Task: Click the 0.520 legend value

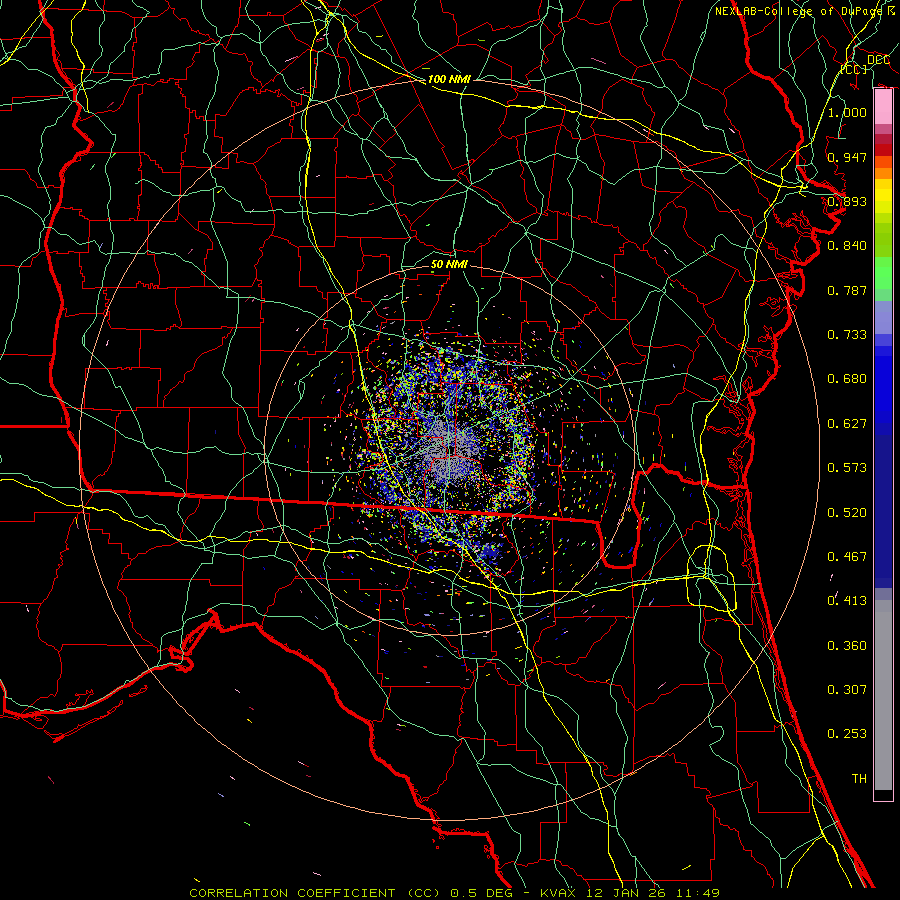Action: [x=847, y=513]
